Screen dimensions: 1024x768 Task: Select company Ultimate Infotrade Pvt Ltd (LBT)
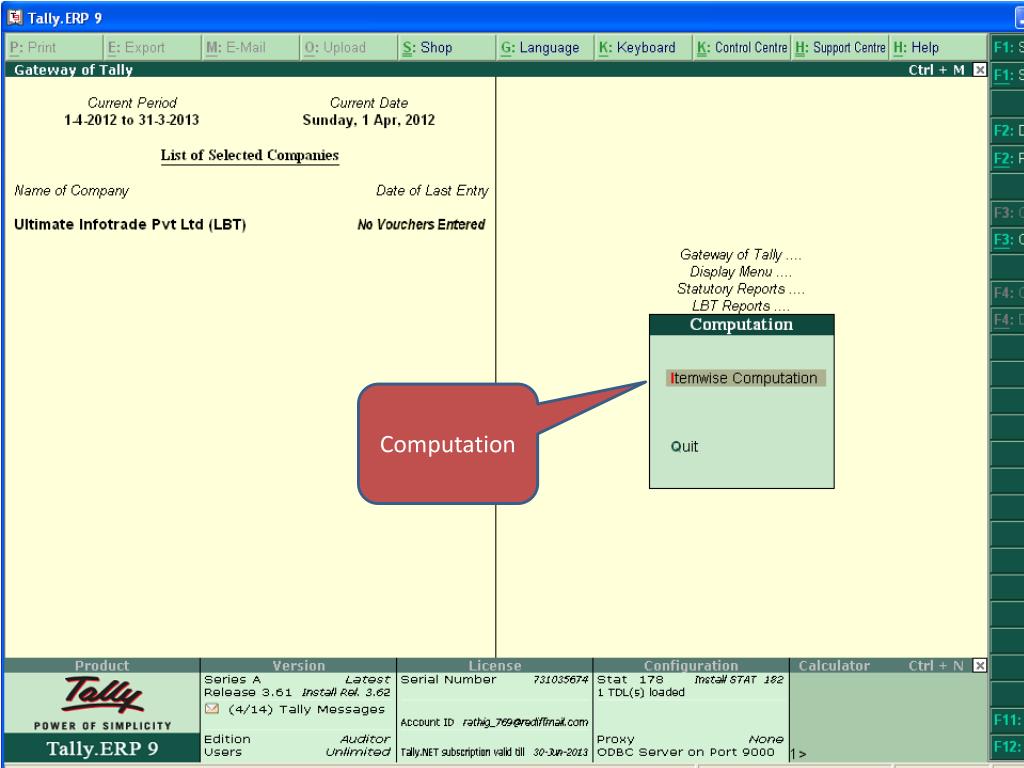(130, 225)
